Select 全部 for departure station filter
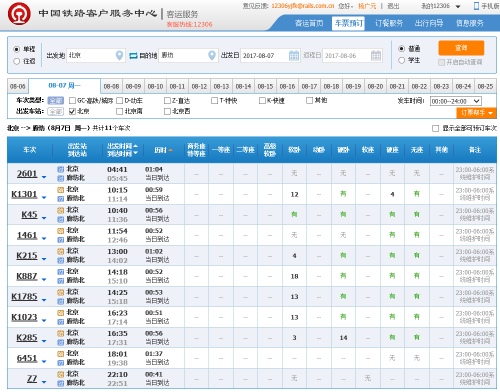Screen dimensions: 500x392 56,111
